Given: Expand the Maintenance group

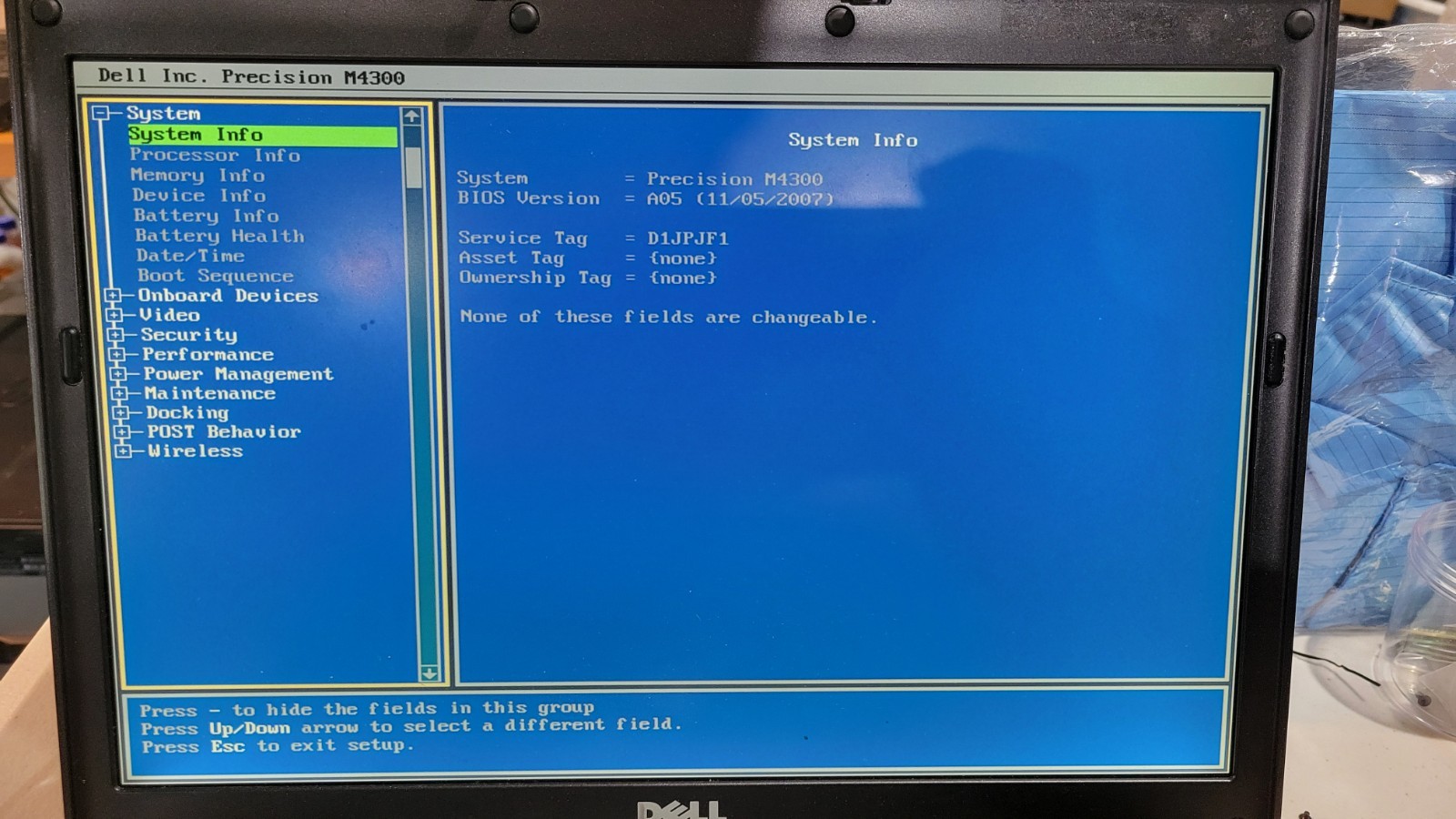Looking at the screenshot, I should 119,393.
